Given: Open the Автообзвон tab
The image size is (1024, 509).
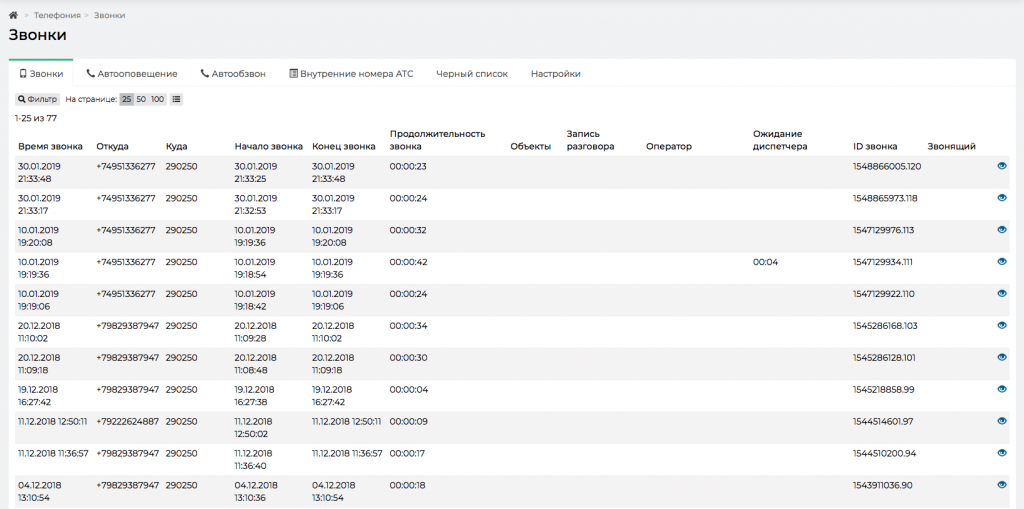Looking at the screenshot, I should tap(233, 74).
